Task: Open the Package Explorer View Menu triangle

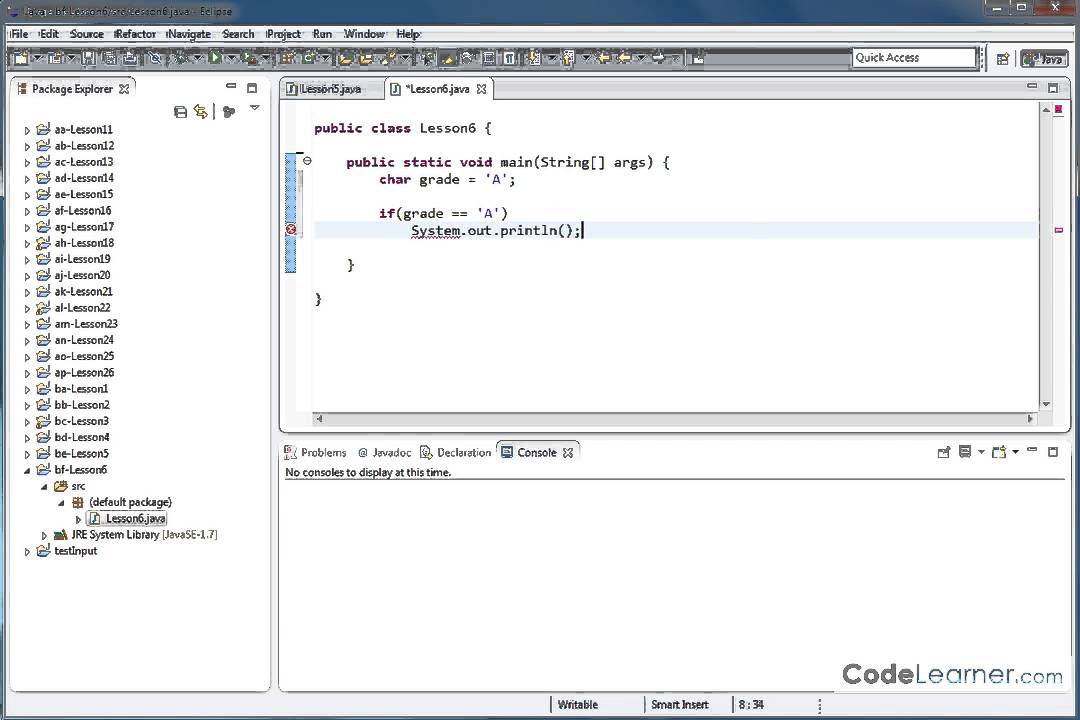Action: (x=254, y=108)
